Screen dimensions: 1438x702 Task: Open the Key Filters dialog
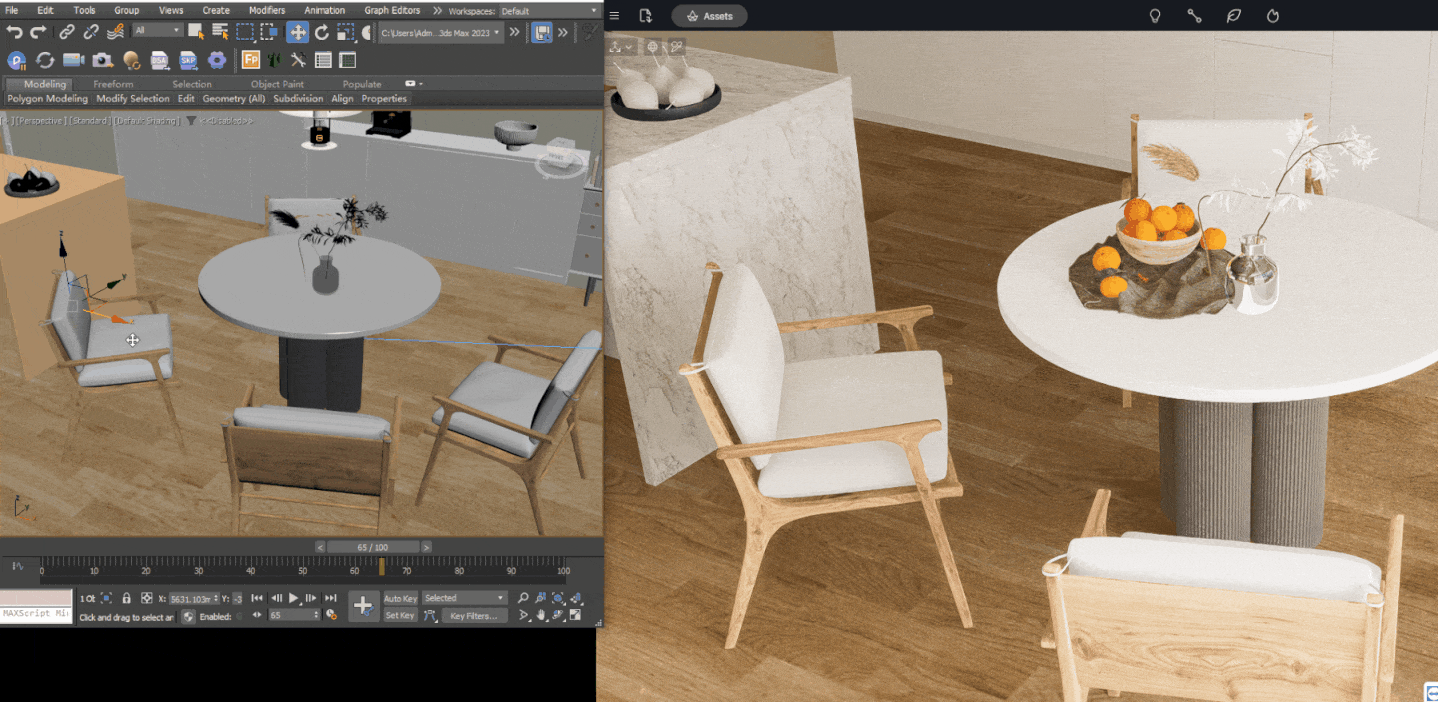pyautogui.click(x=473, y=616)
